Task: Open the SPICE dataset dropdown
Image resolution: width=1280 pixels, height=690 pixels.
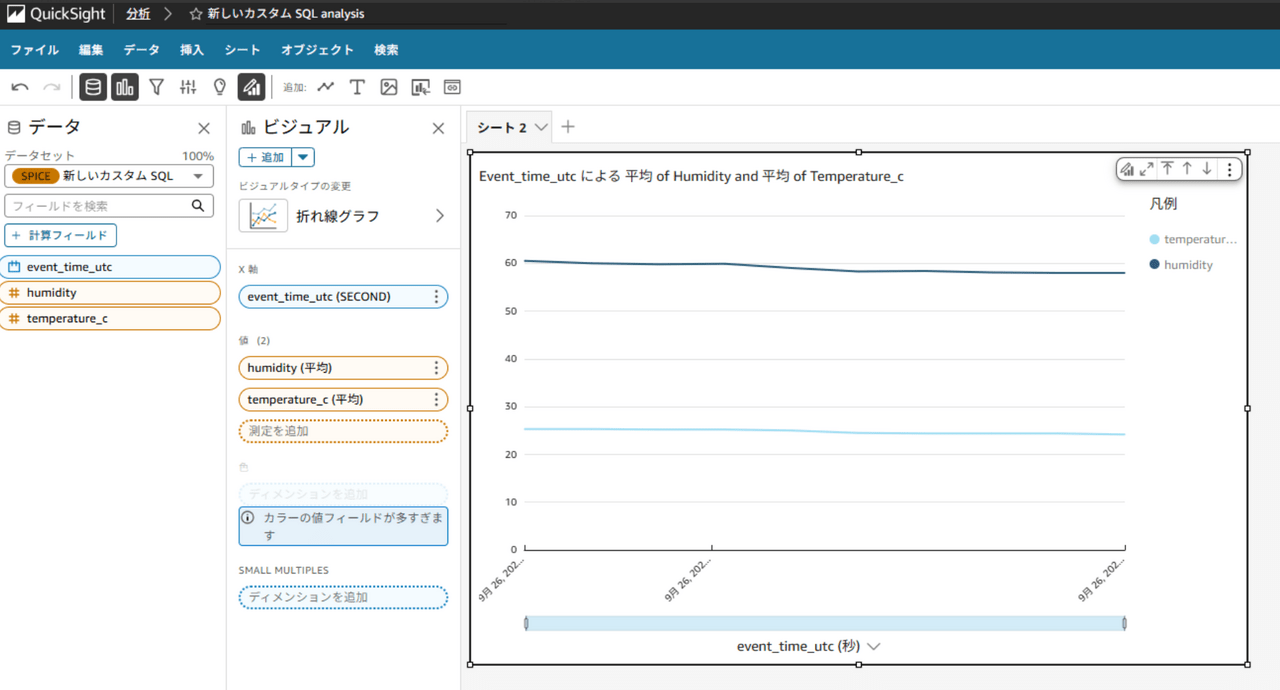Action: [x=108, y=176]
